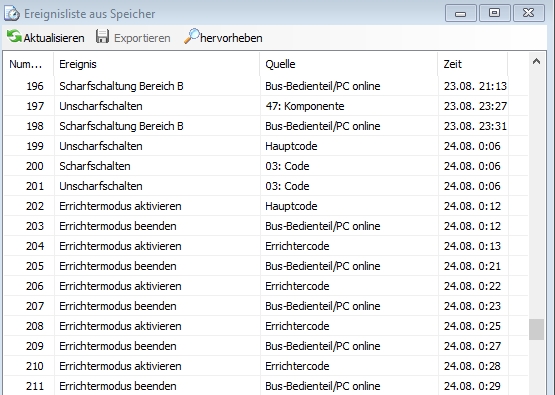The width and height of the screenshot is (555, 395).
Task: Select event 197 from 47: Komponente
Action: (266, 106)
